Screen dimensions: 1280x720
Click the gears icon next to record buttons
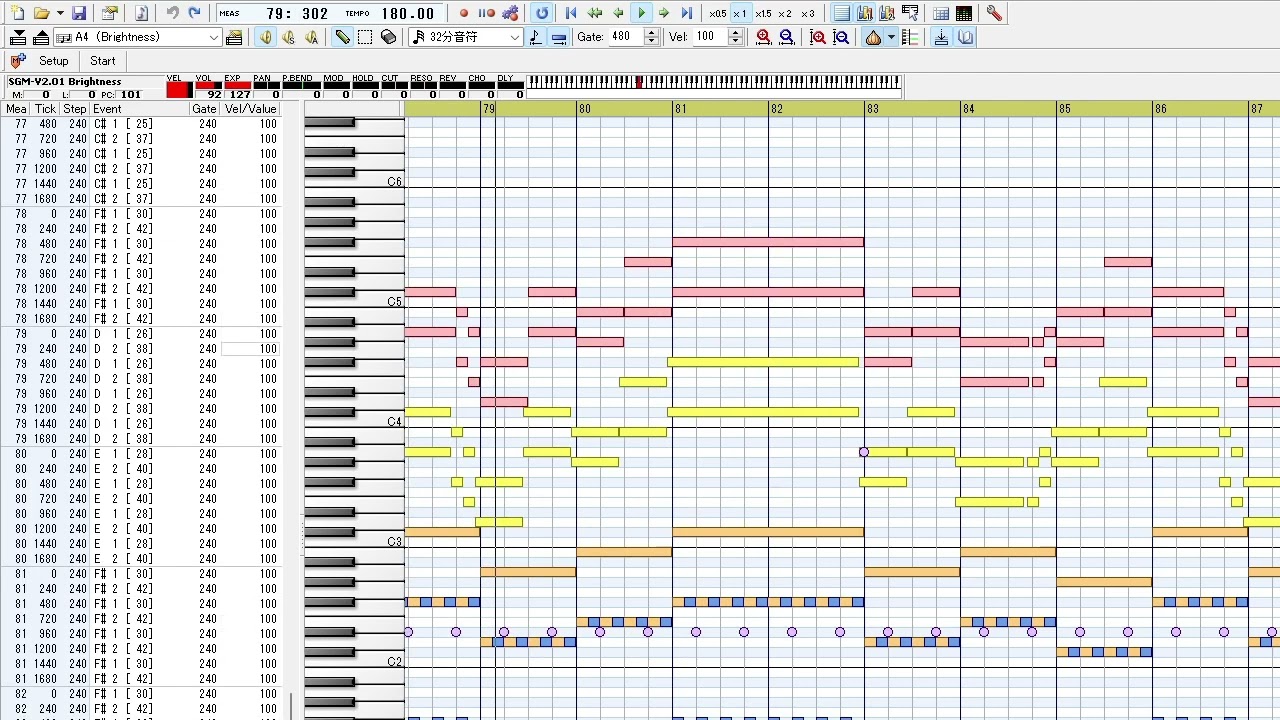(x=510, y=13)
